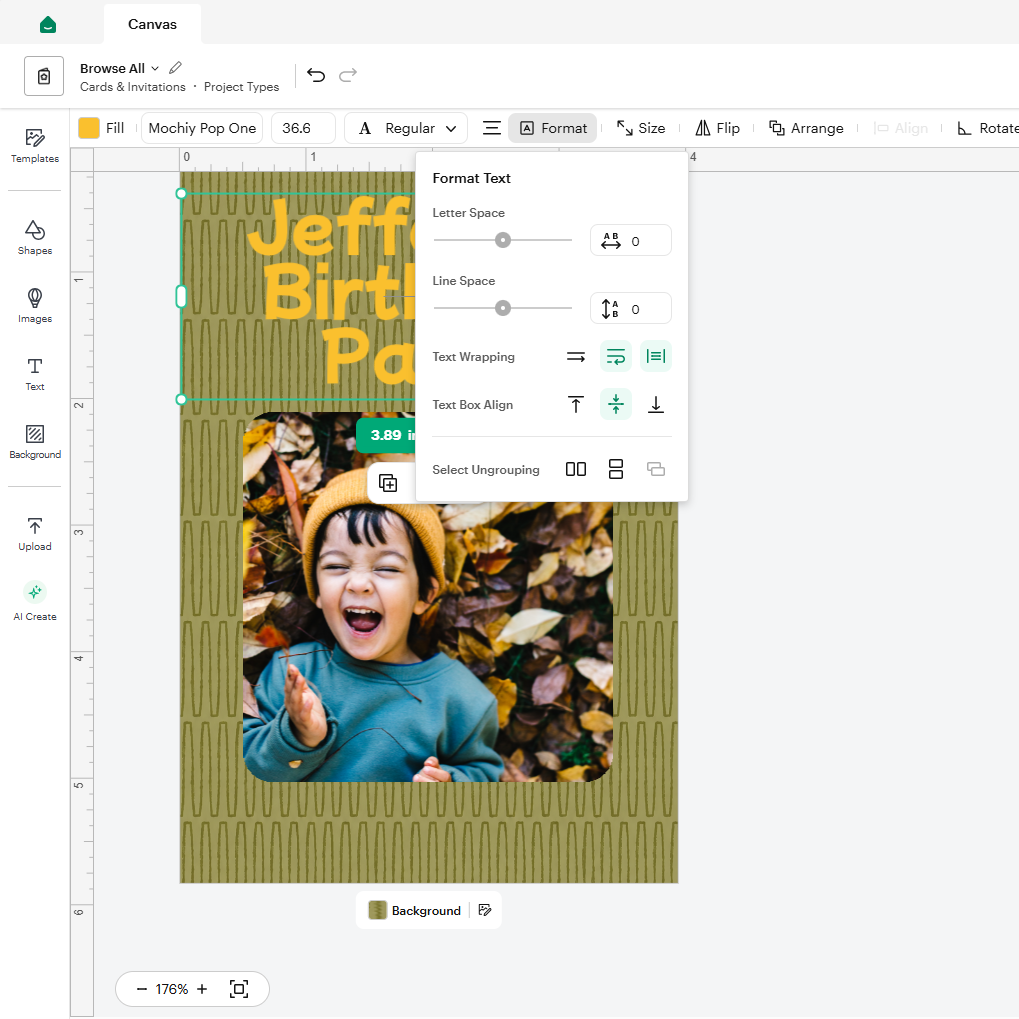
Task: Open the Templates sidebar panel
Action: (35, 146)
